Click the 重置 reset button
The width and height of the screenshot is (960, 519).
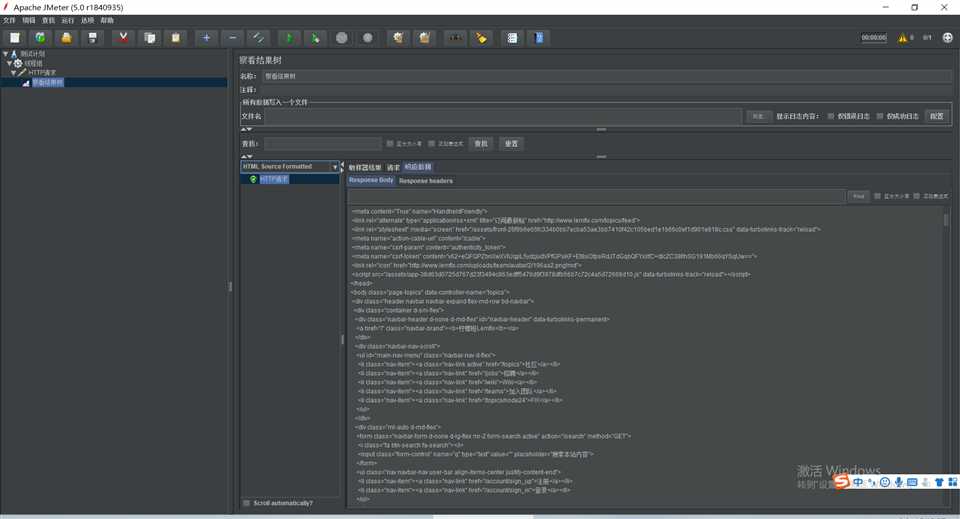point(511,144)
